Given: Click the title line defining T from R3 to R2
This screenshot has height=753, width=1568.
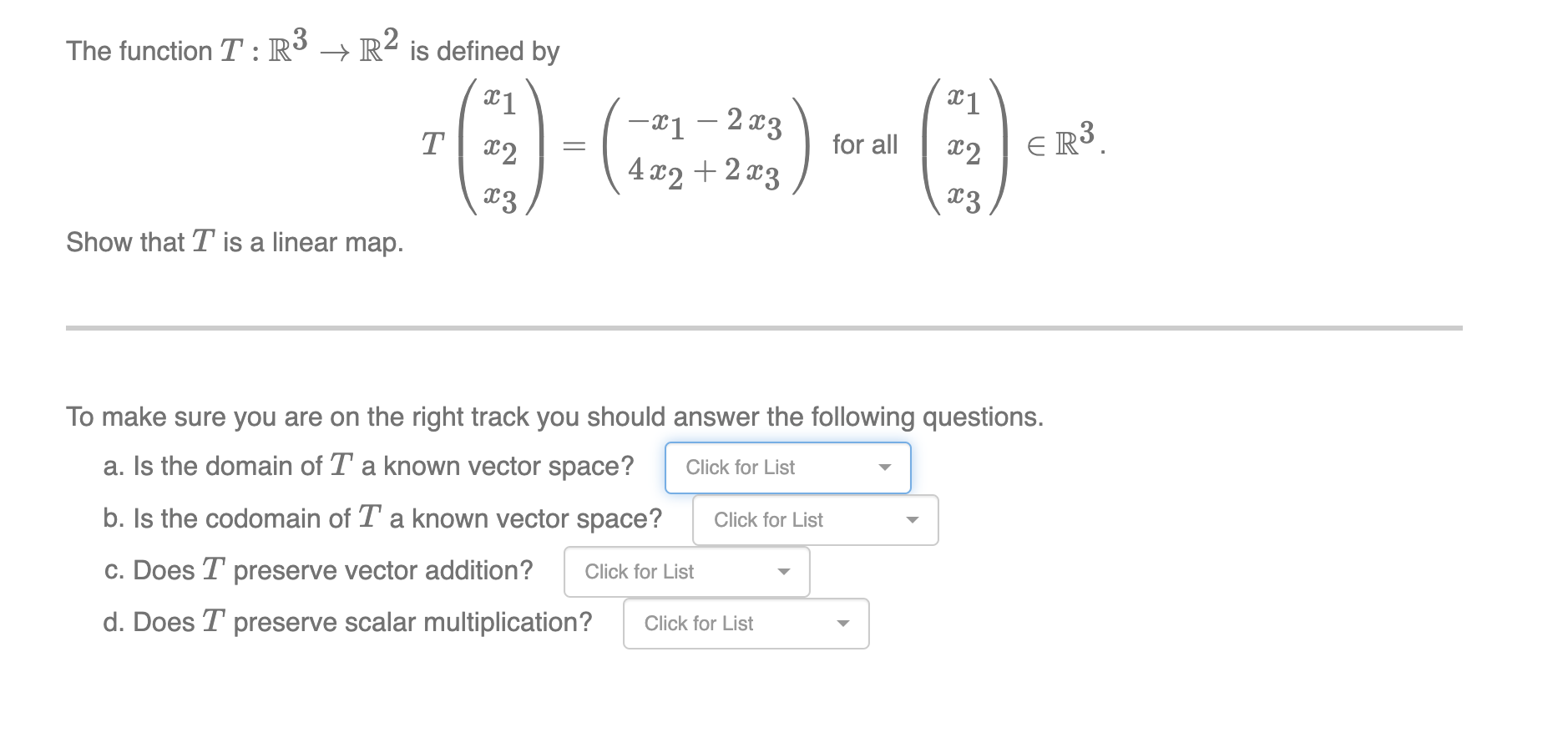Looking at the screenshot, I should pyautogui.click(x=311, y=48).
